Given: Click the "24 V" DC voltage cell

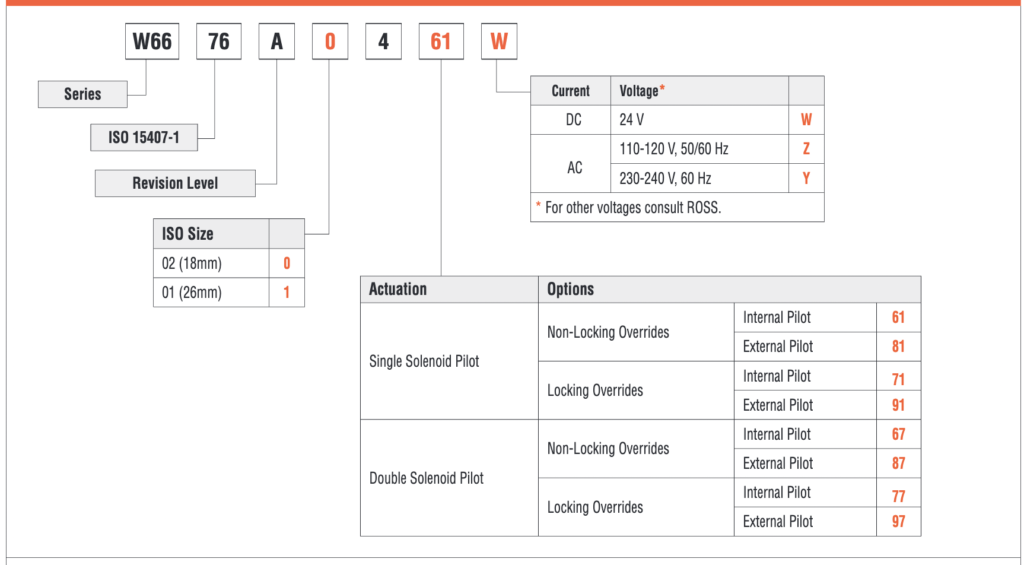Looking at the screenshot, I should pyautogui.click(x=699, y=119).
